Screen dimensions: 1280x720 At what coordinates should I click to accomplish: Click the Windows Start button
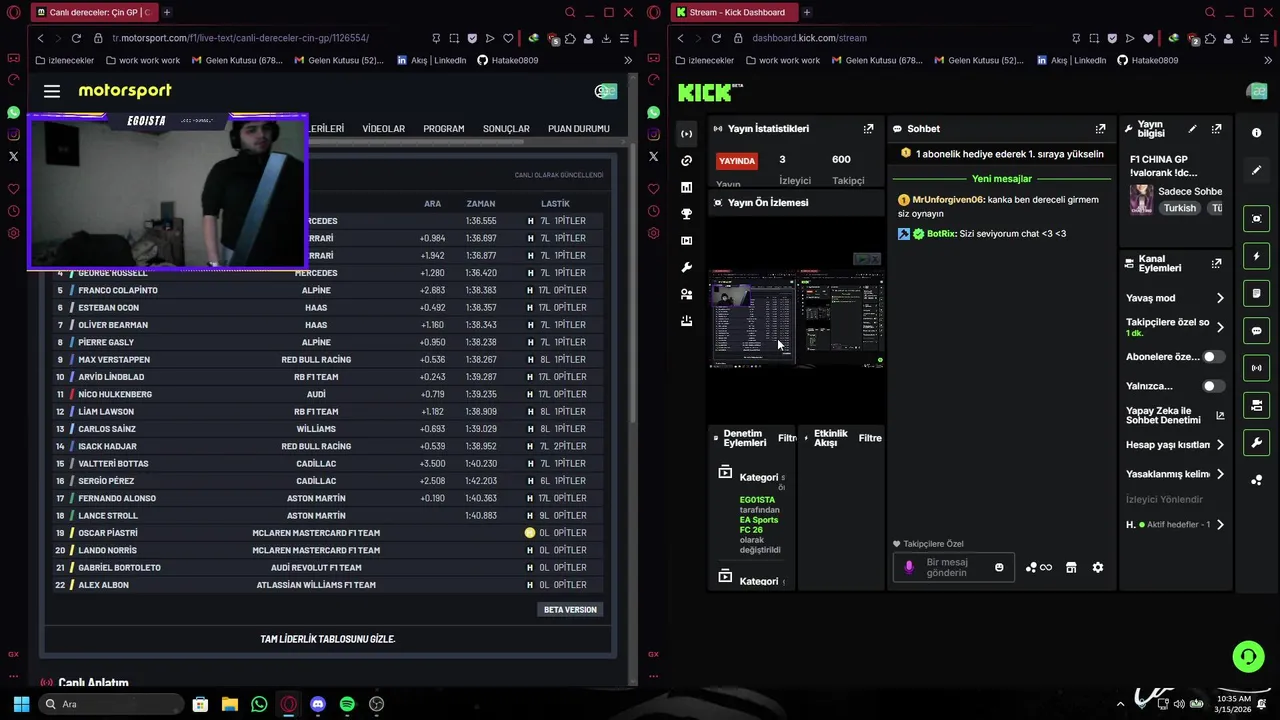coord(21,704)
